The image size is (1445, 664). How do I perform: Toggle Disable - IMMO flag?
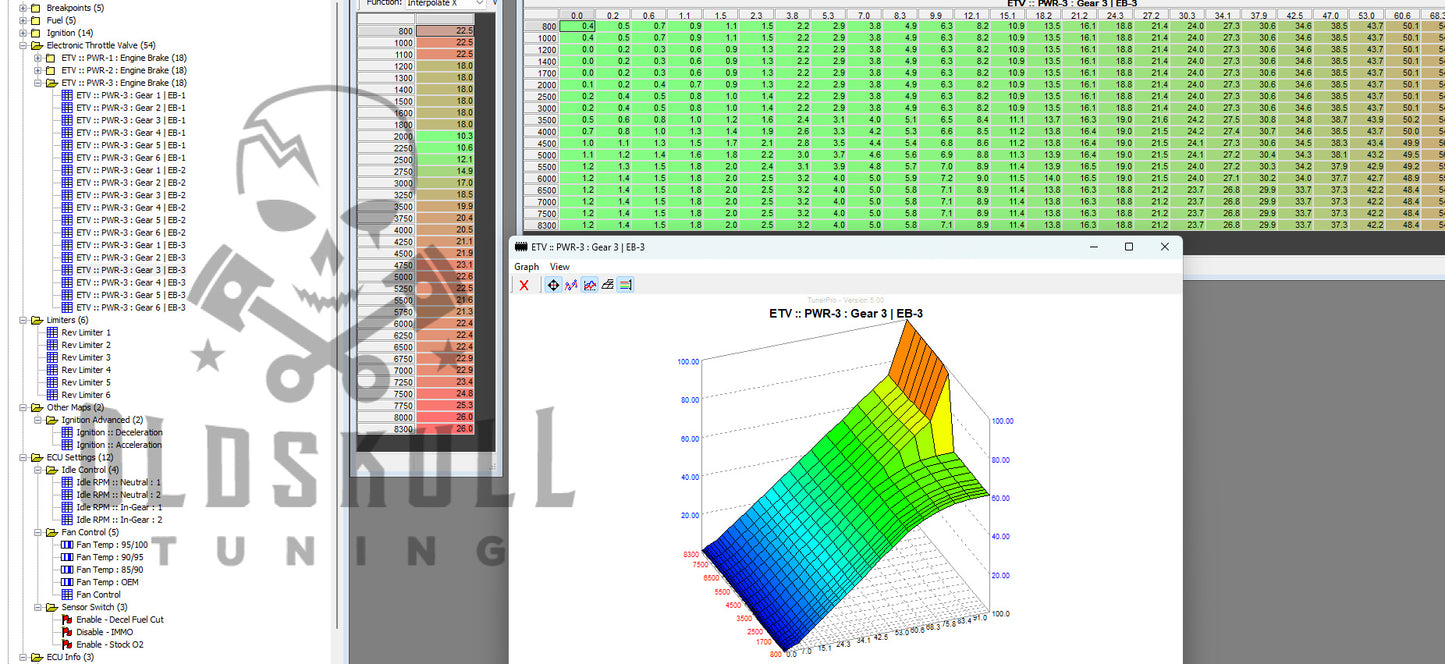click(104, 632)
